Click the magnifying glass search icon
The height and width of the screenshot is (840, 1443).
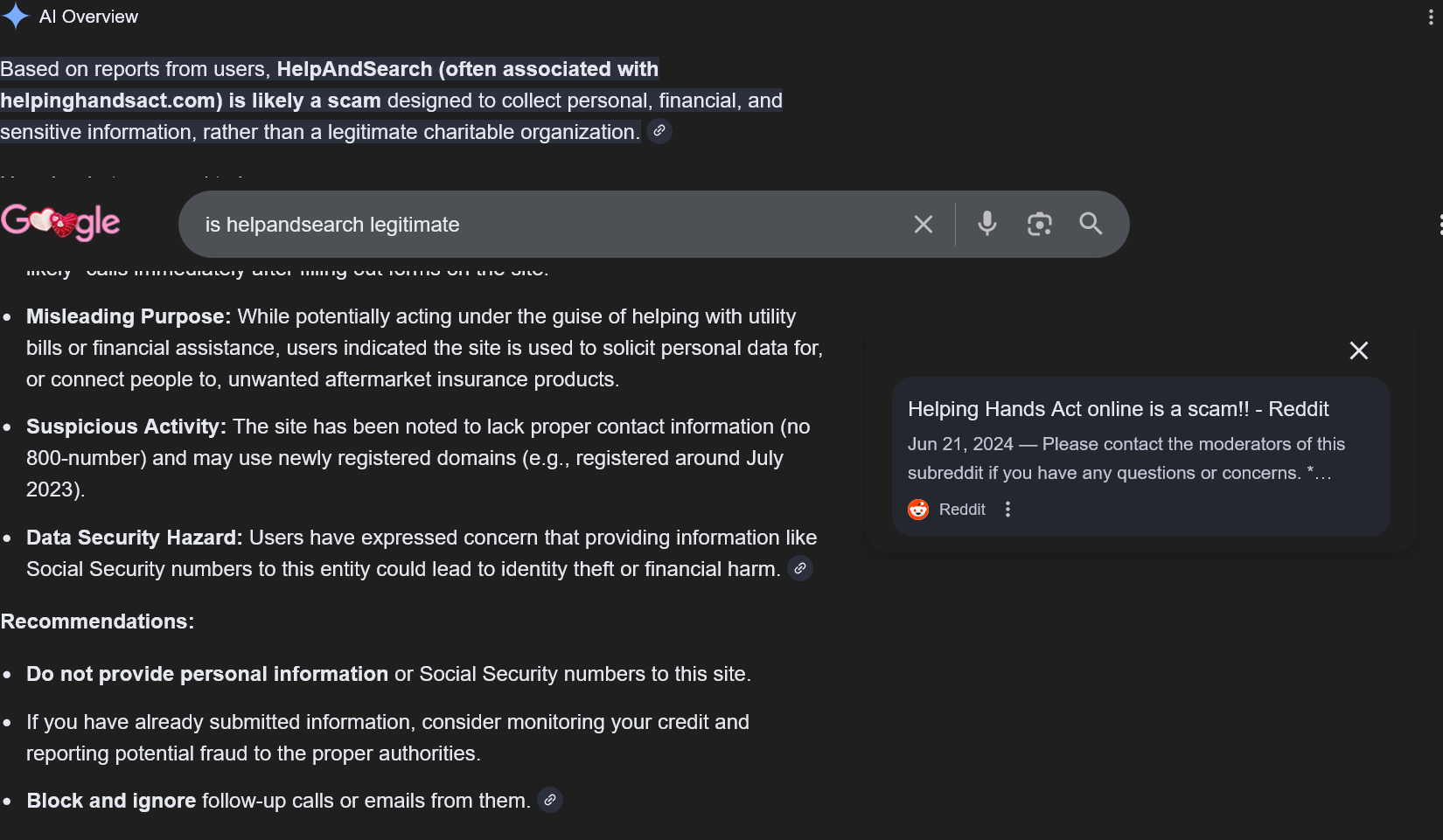tap(1091, 224)
